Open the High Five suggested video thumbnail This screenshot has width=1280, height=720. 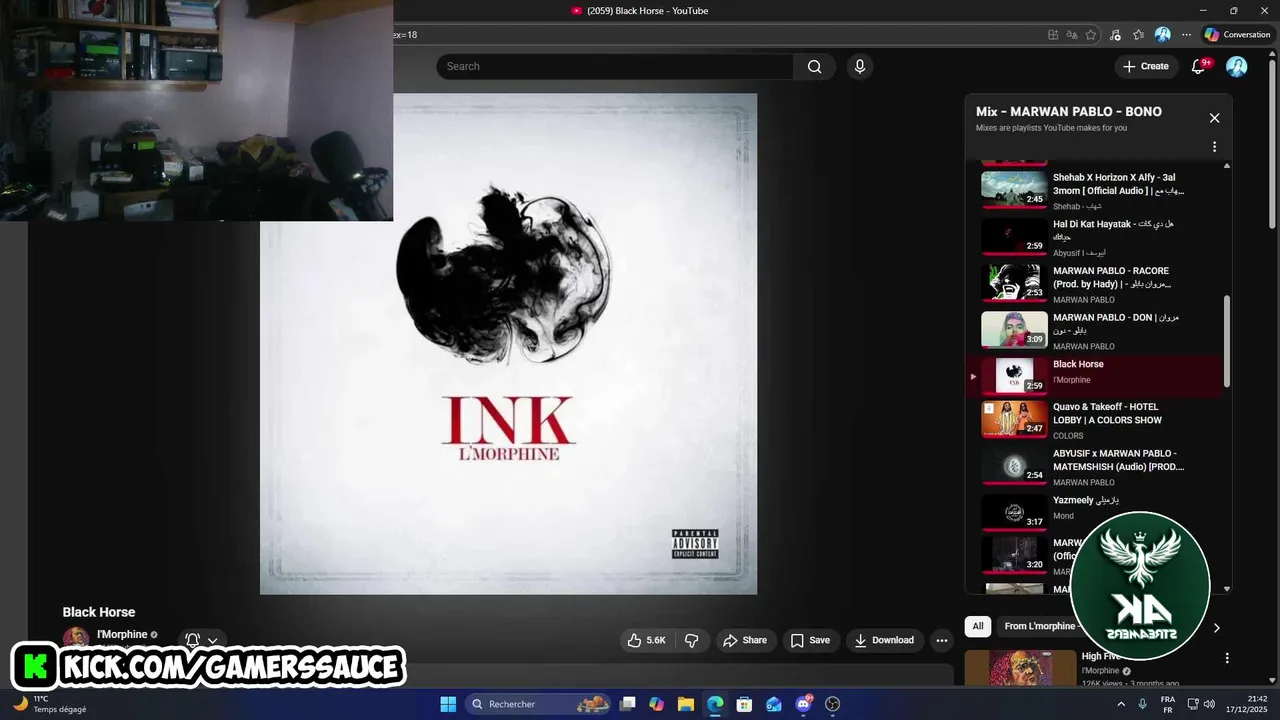1020,668
